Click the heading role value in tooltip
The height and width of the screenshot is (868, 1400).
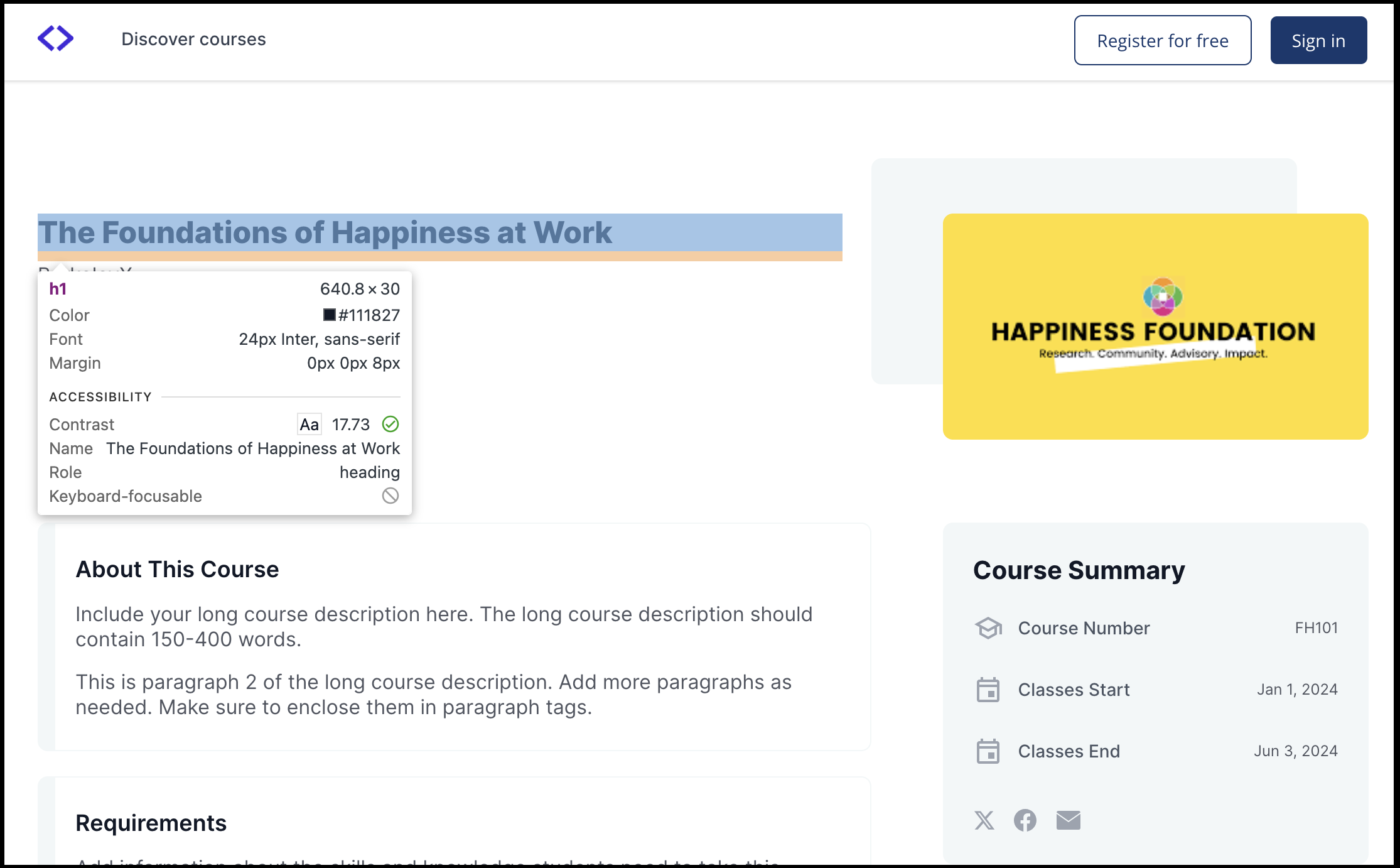[370, 472]
